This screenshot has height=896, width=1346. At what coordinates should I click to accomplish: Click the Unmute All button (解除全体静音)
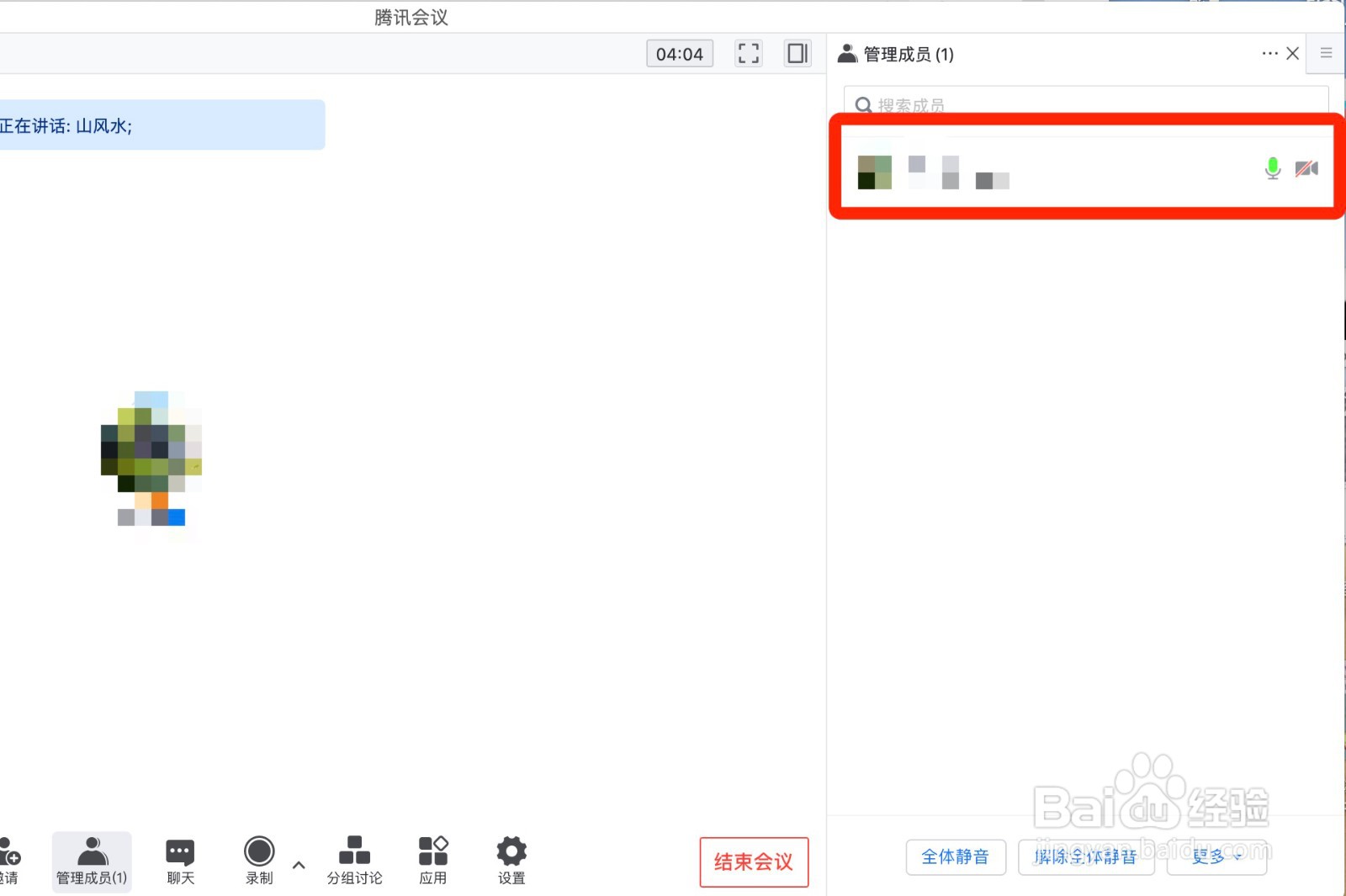click(1086, 857)
